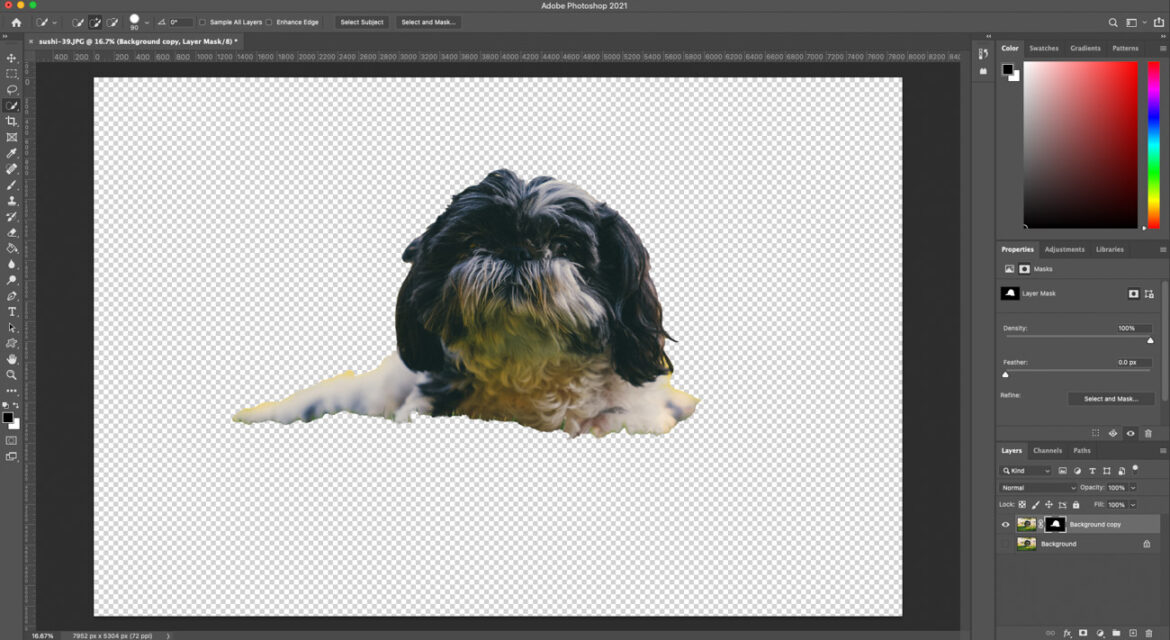Open the Swatches panel tab
The image size is (1170, 640).
click(1045, 47)
